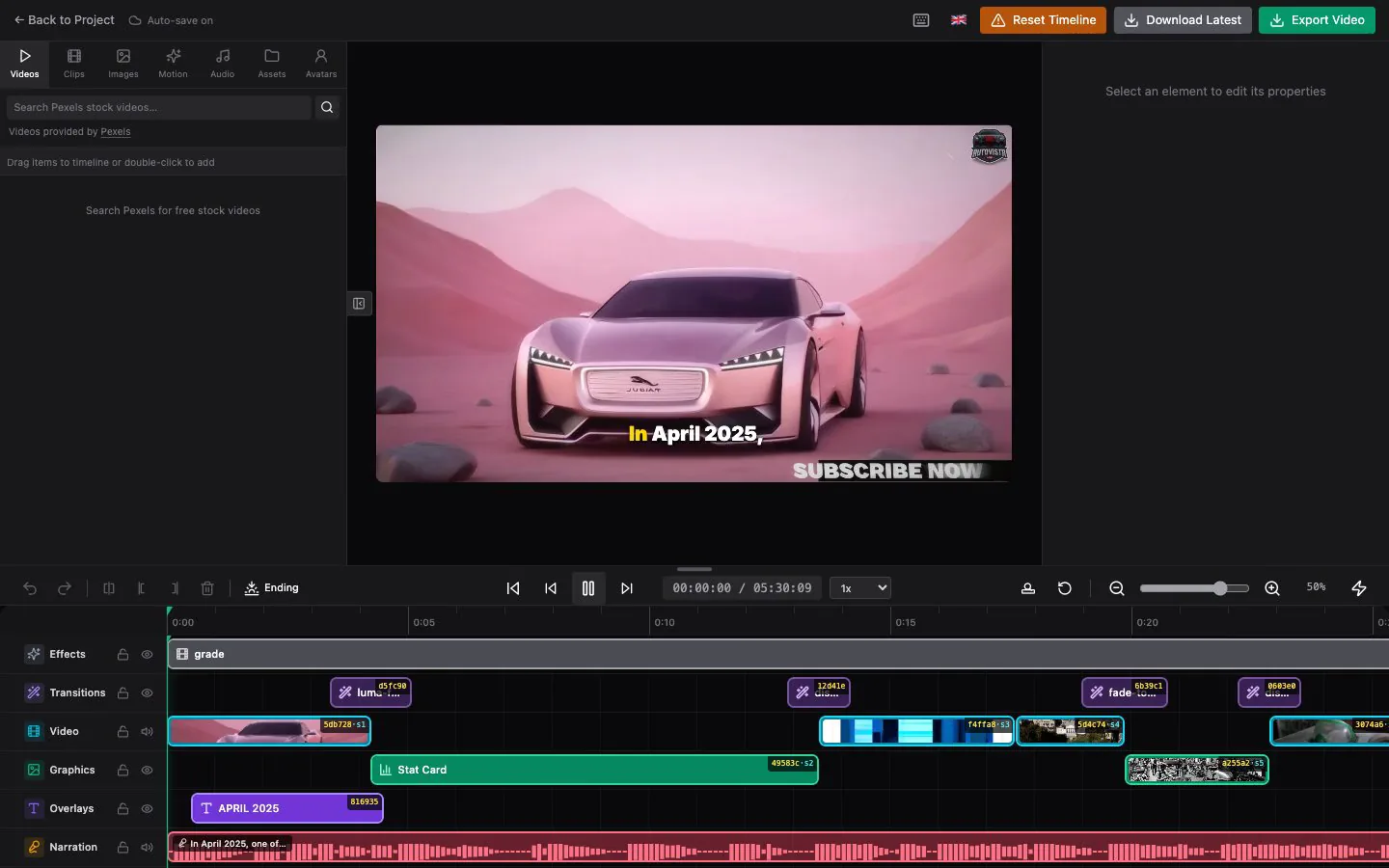
Task: Open the language flag selector
Action: coord(959,20)
